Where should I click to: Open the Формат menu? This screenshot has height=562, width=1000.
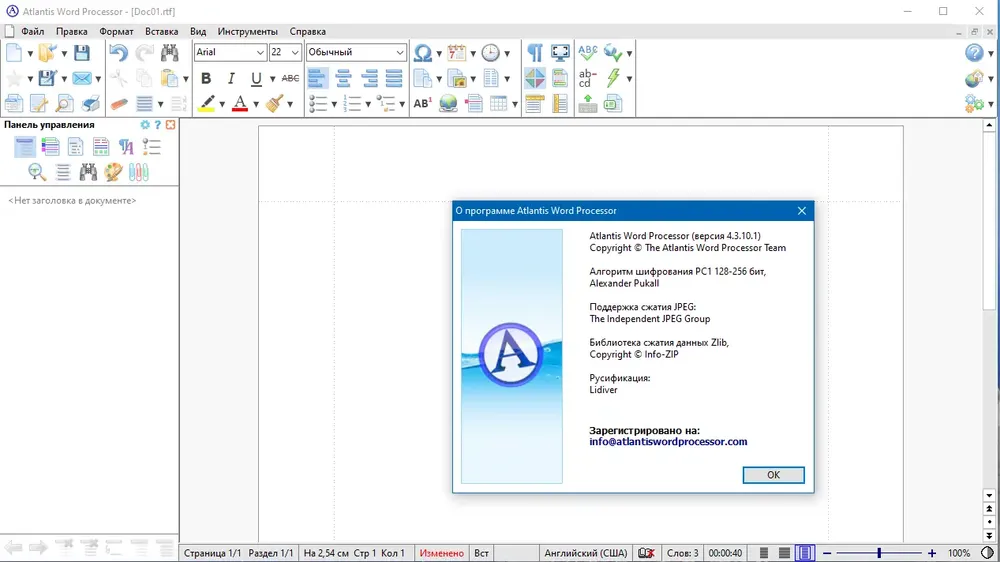tap(116, 31)
